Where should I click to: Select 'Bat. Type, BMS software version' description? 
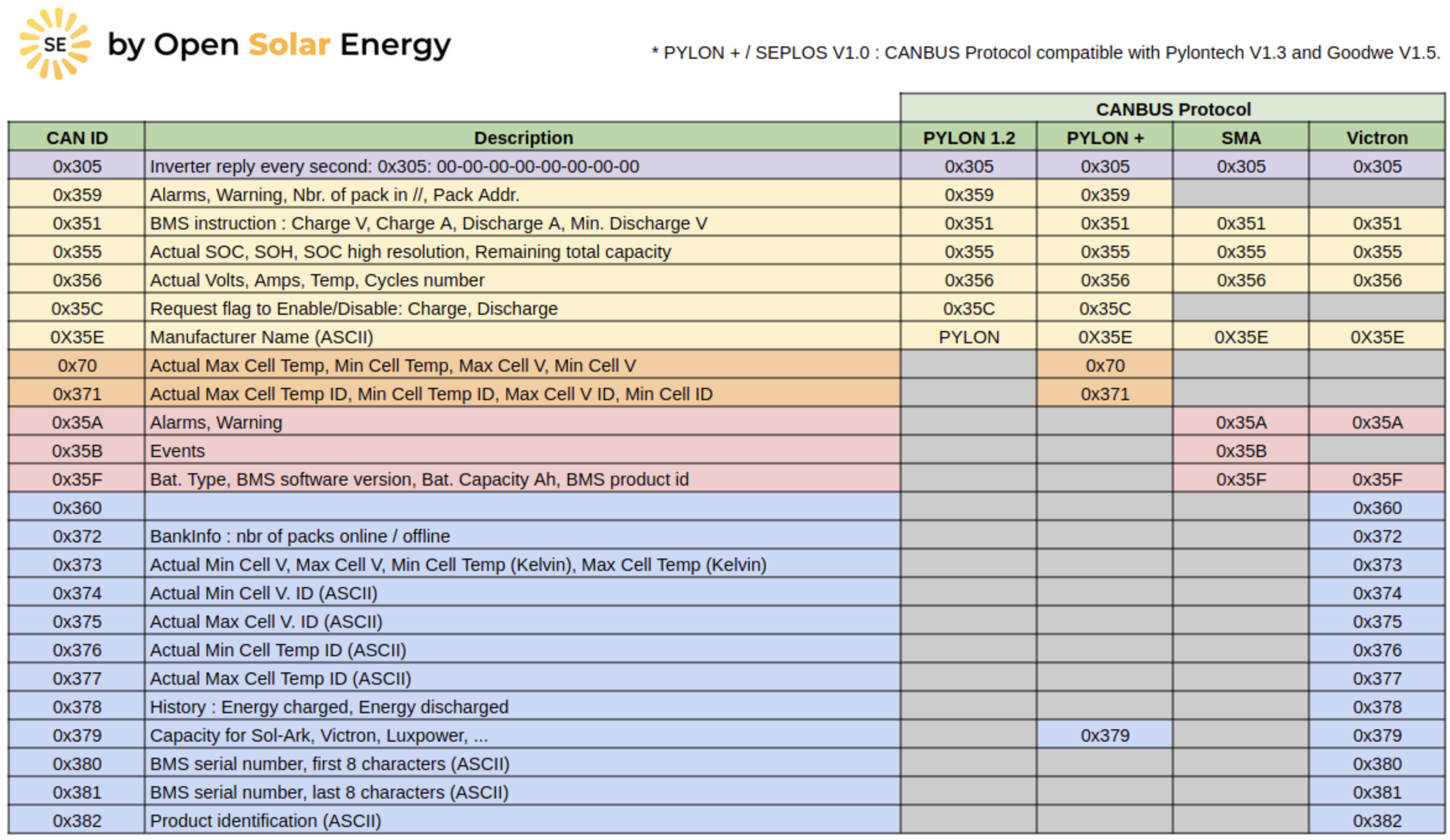523,479
